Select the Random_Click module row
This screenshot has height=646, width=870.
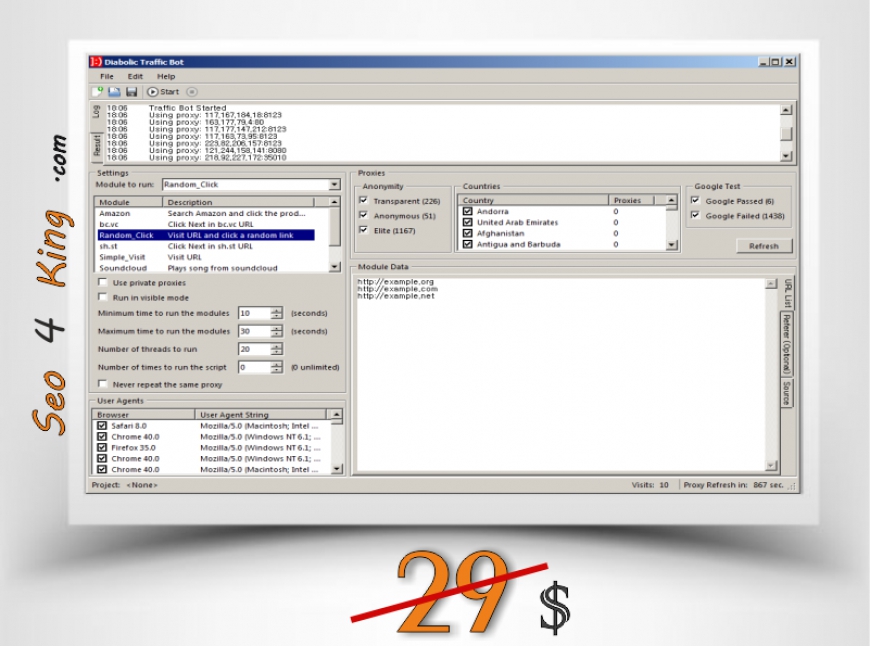(x=206, y=235)
